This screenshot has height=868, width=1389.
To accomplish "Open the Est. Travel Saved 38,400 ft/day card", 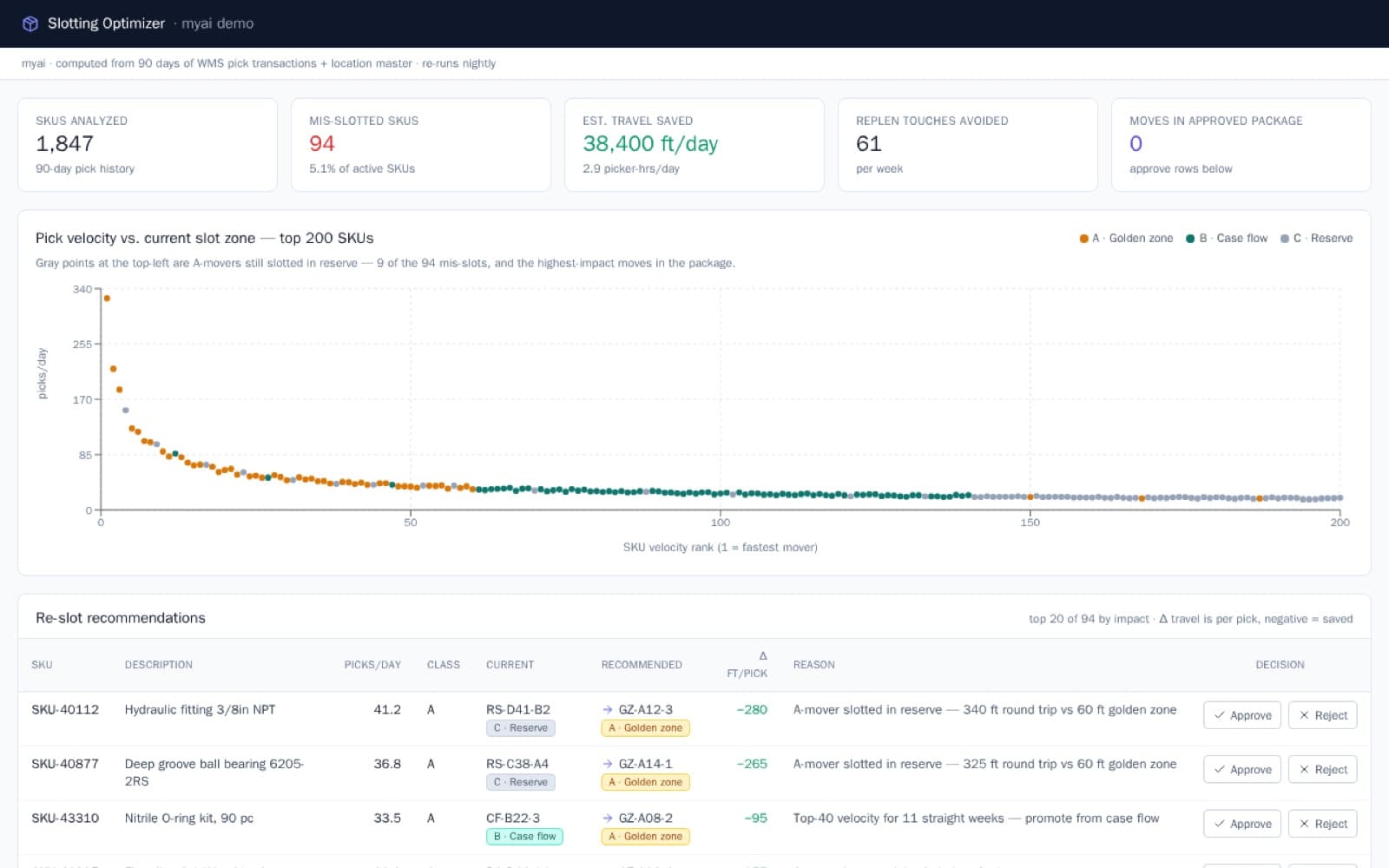I will (x=694, y=144).
